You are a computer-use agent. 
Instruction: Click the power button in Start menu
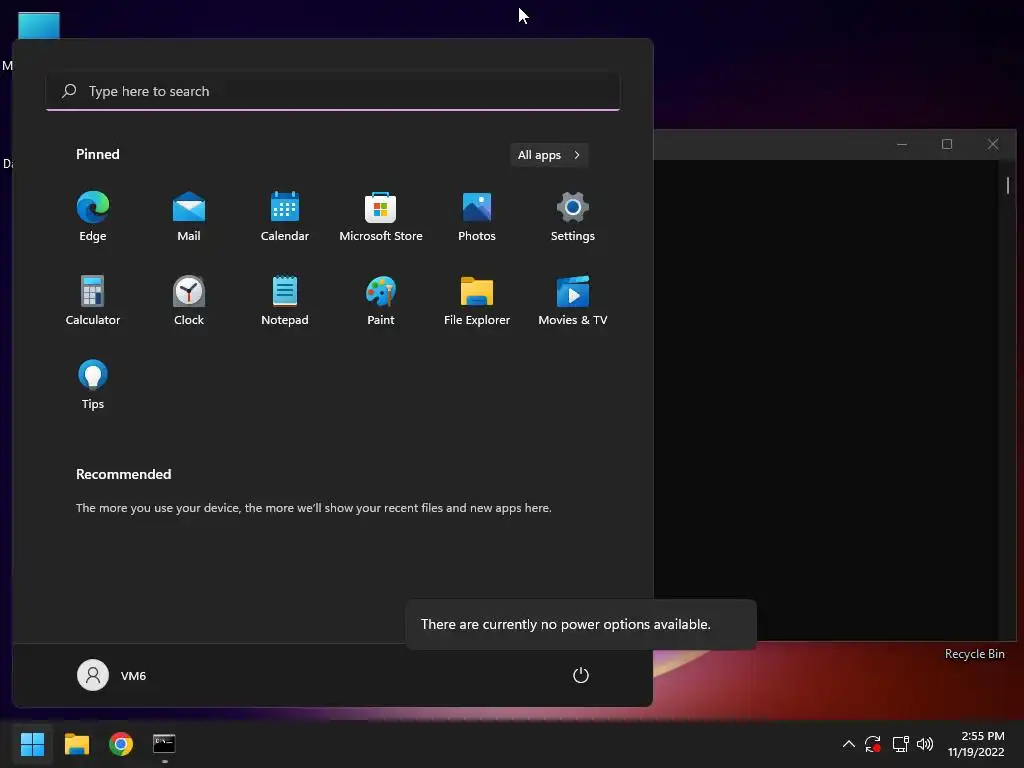(x=581, y=675)
